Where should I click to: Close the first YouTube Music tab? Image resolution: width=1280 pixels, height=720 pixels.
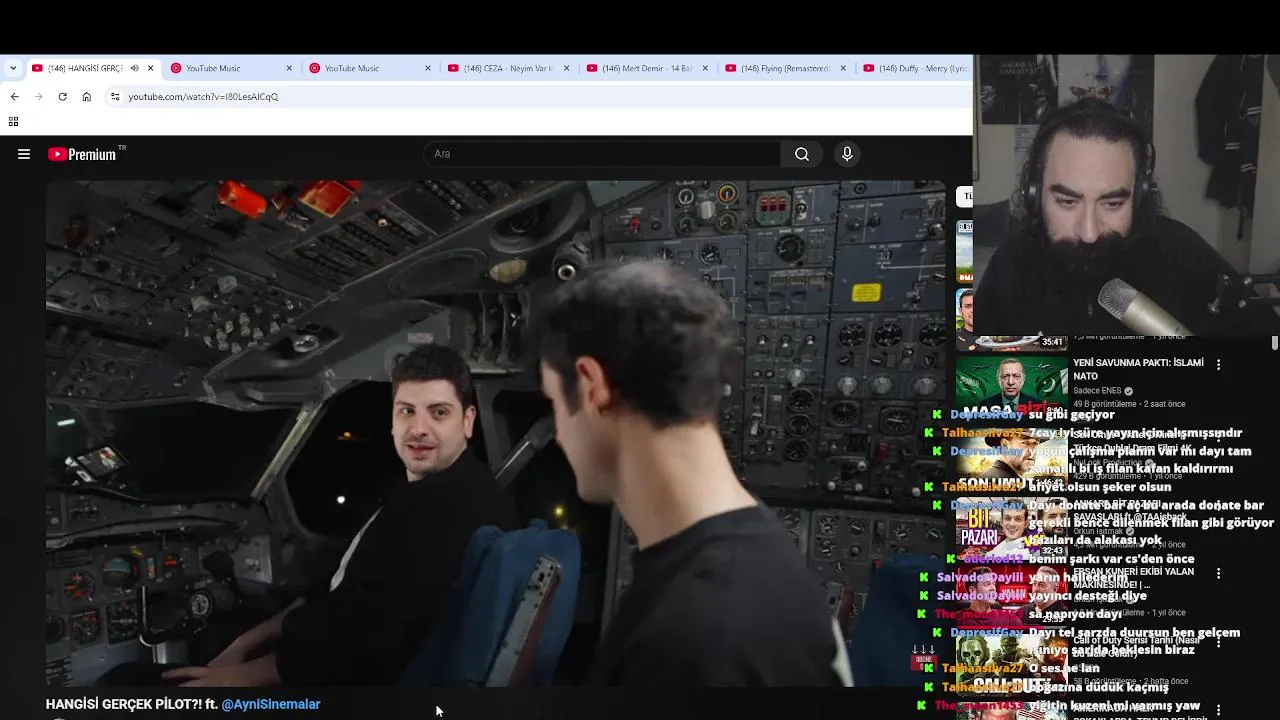tap(289, 68)
